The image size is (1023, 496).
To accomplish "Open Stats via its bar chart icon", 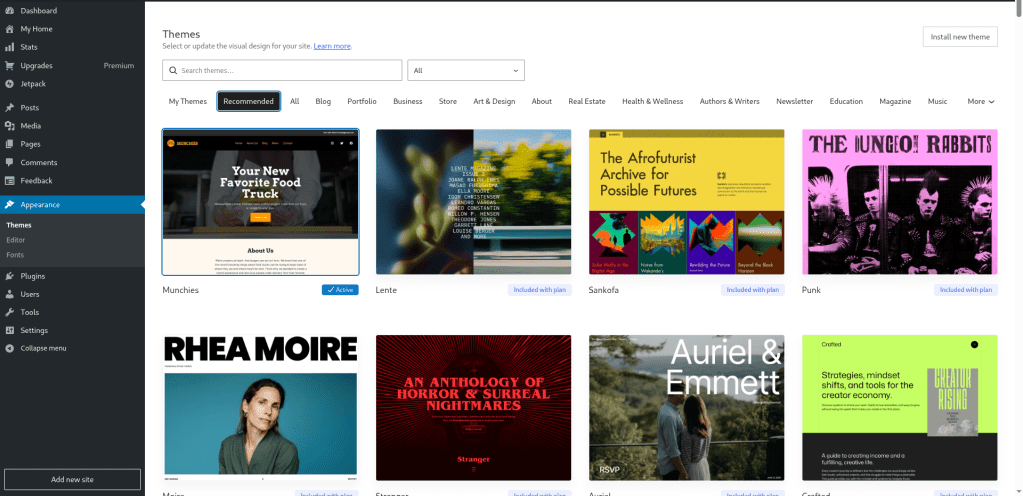I will click(x=9, y=47).
